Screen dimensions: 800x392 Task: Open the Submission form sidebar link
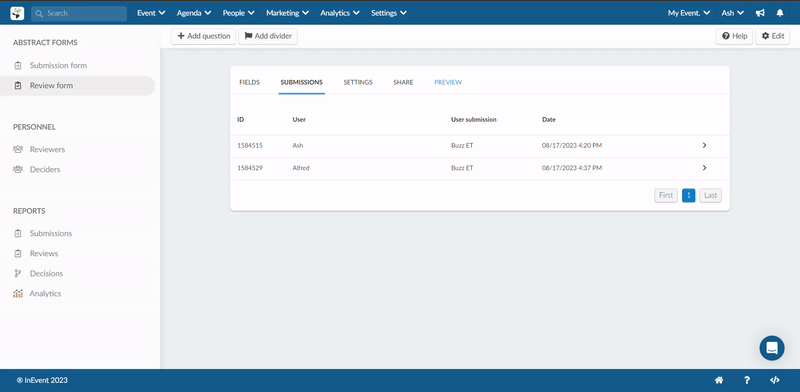[58, 65]
